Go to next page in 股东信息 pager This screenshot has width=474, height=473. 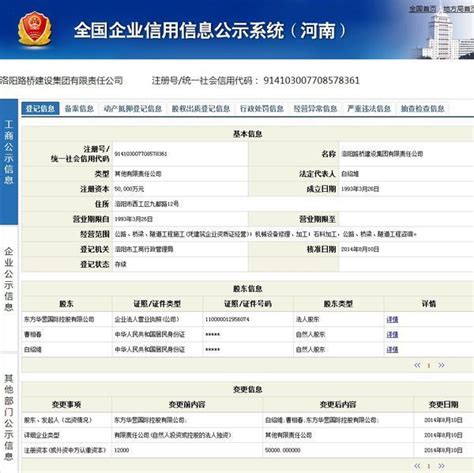(x=441, y=365)
